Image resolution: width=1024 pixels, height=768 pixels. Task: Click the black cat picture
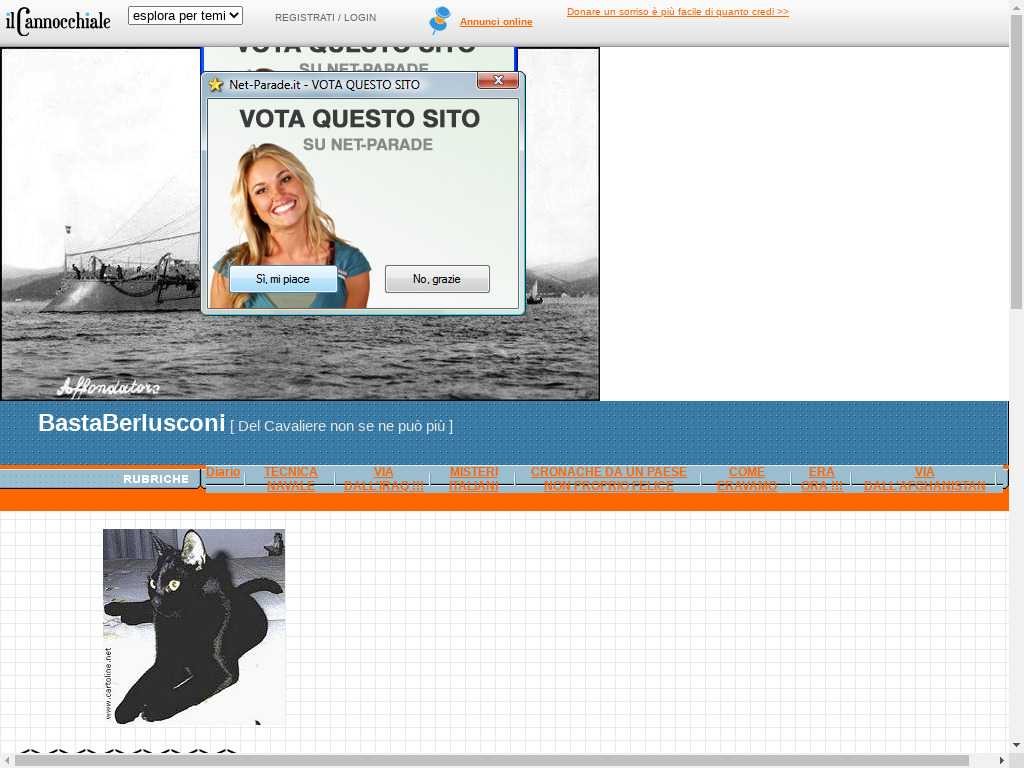tap(194, 626)
